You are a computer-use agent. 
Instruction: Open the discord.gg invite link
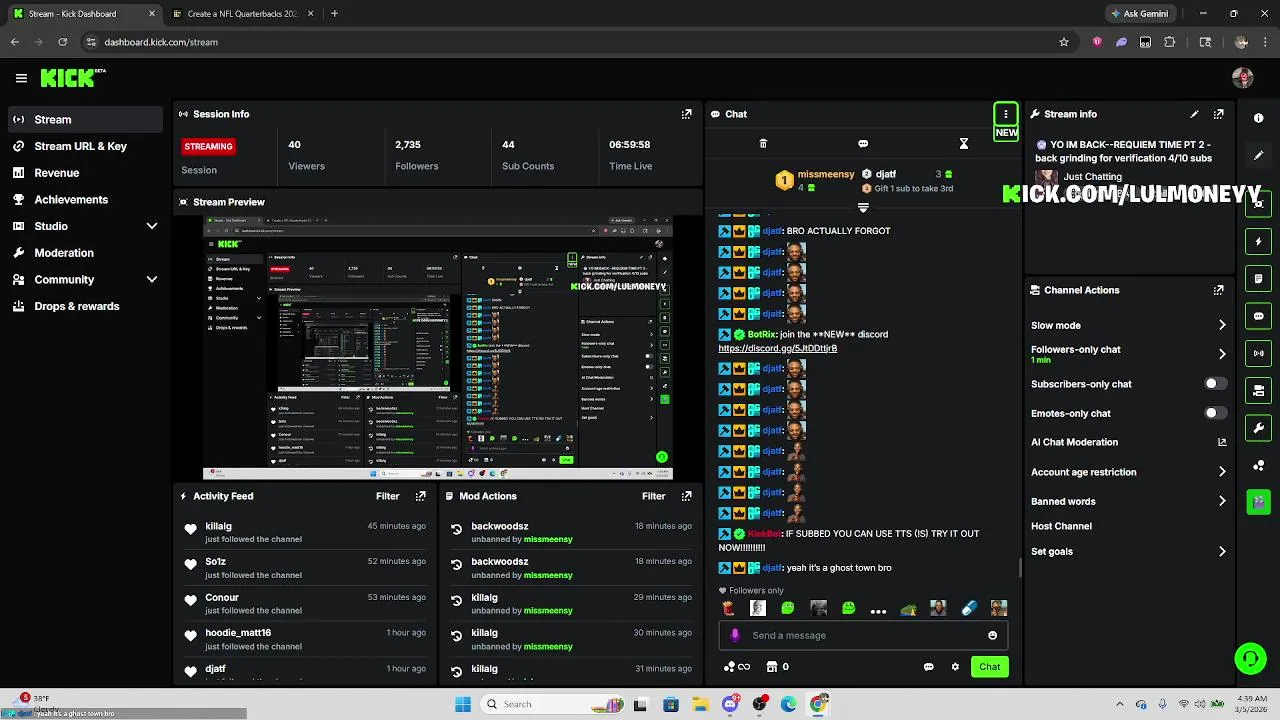click(777, 348)
